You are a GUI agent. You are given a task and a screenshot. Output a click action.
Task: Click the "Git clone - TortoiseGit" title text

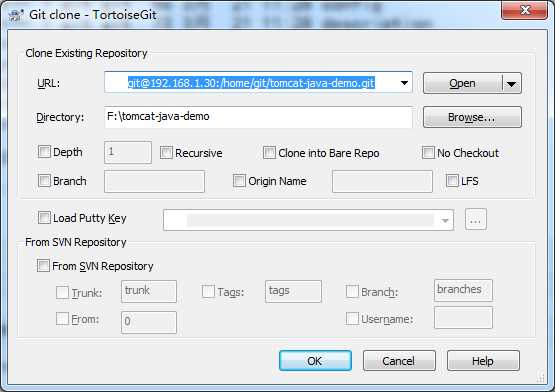click(93, 15)
